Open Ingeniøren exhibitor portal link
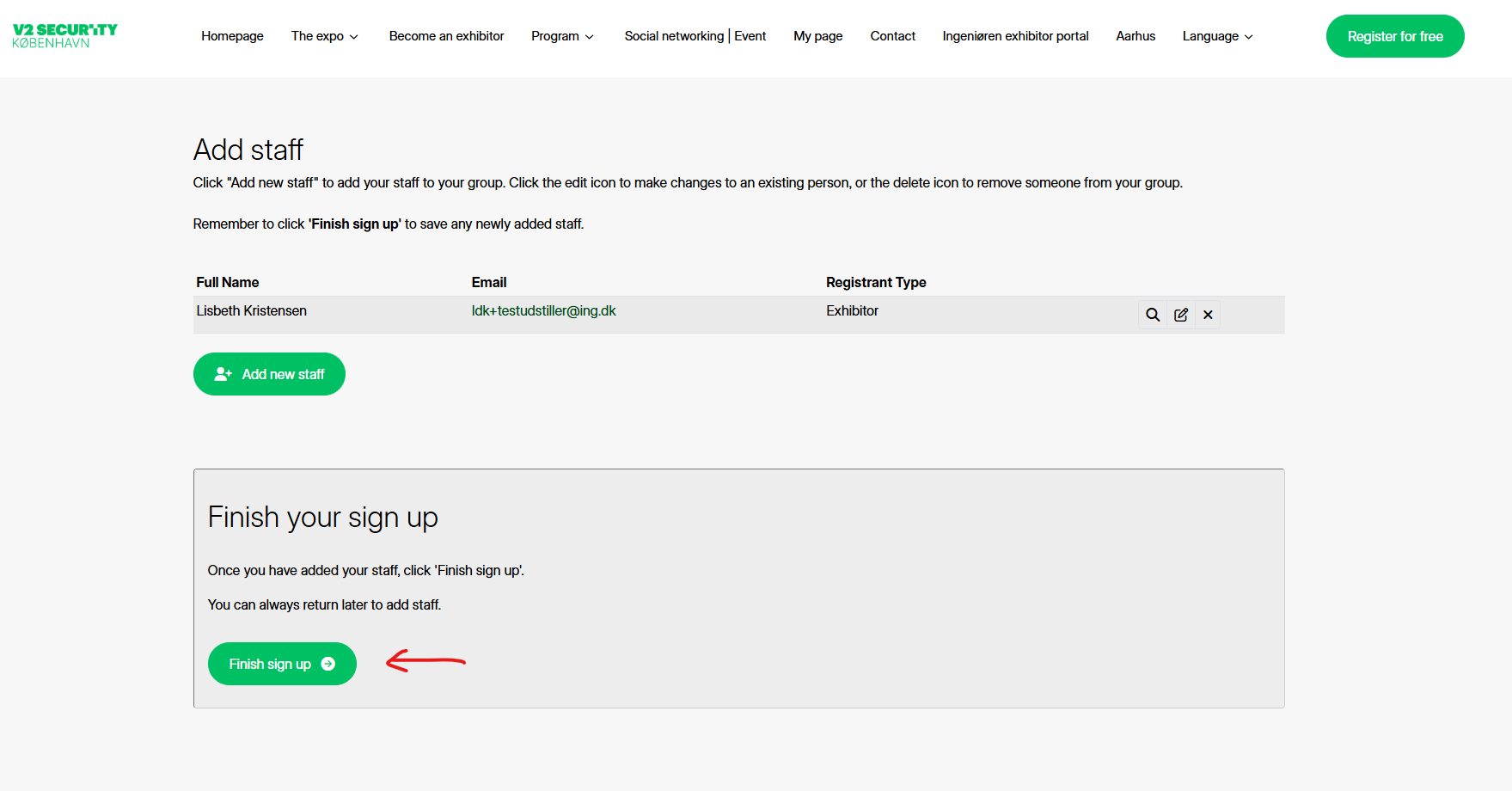1512x791 pixels. pyautogui.click(x=1015, y=36)
